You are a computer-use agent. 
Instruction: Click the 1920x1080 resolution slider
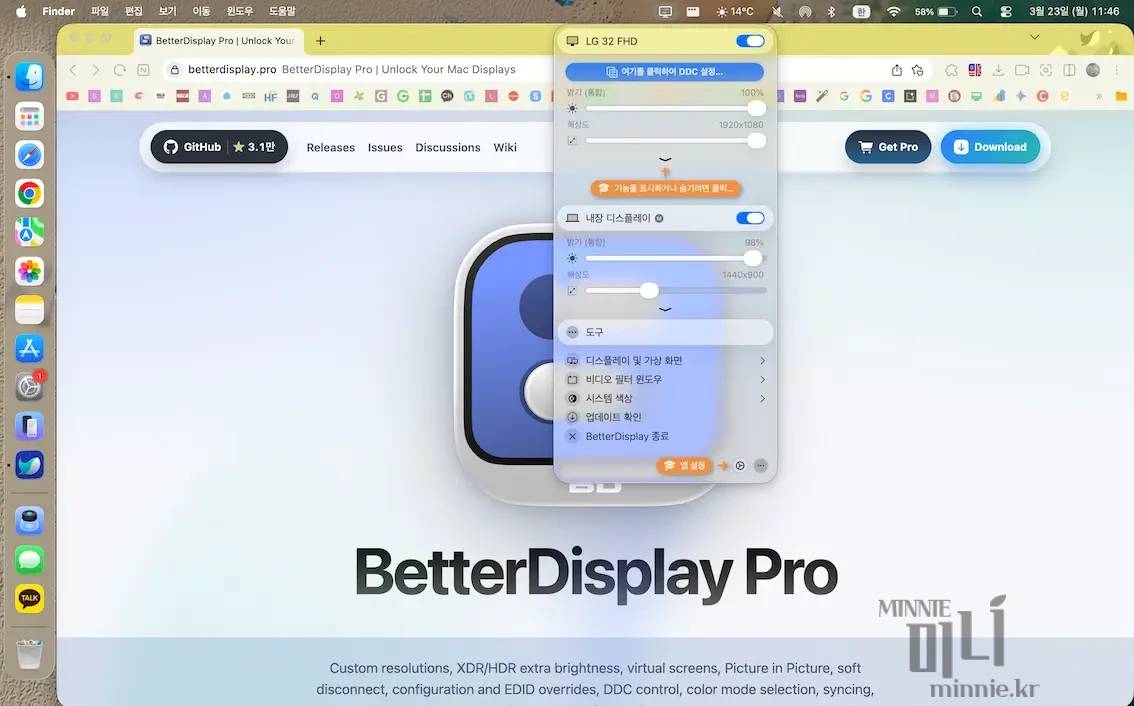click(x=675, y=140)
